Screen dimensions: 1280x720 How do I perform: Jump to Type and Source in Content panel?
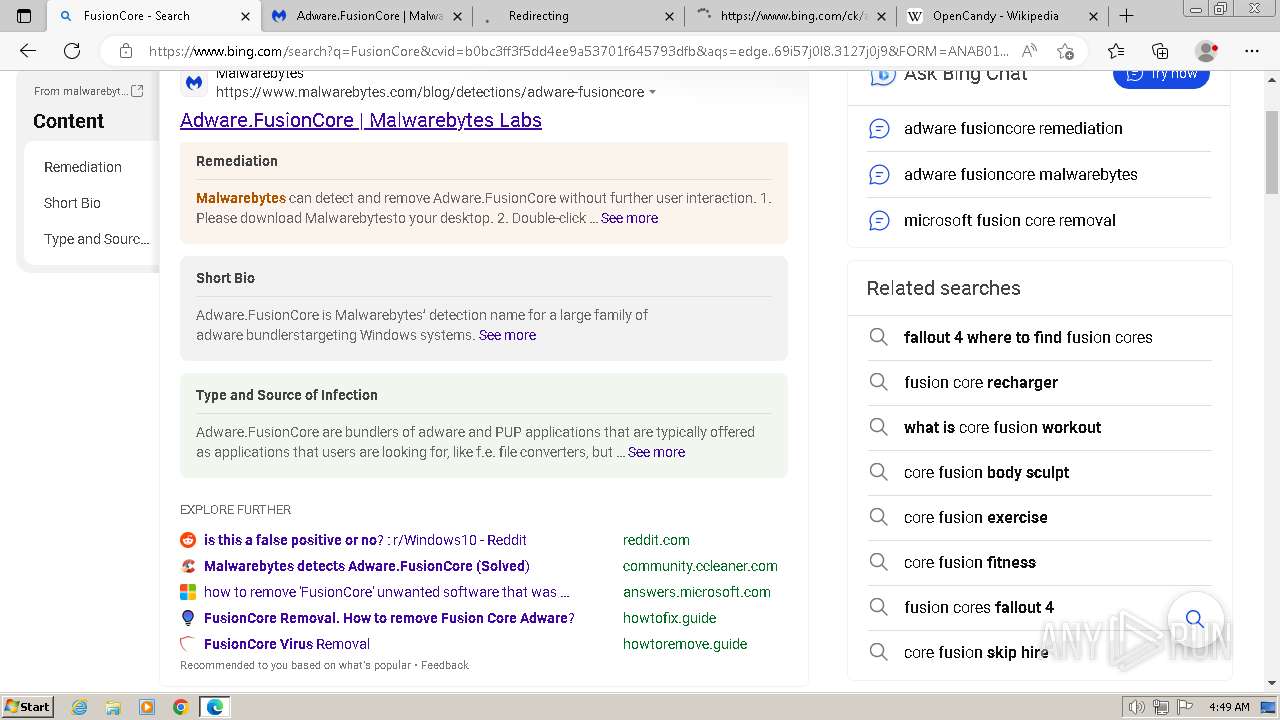(97, 239)
